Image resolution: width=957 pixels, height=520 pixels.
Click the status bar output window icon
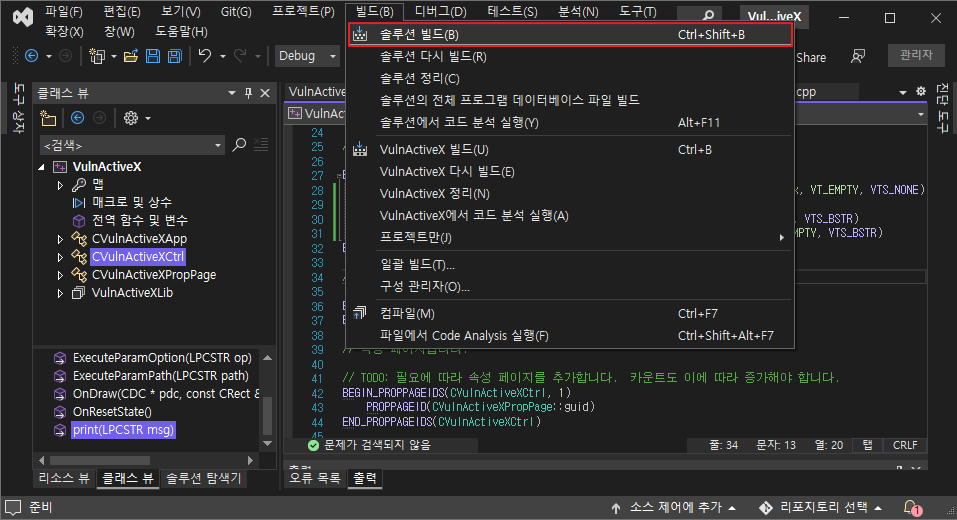click(13, 507)
